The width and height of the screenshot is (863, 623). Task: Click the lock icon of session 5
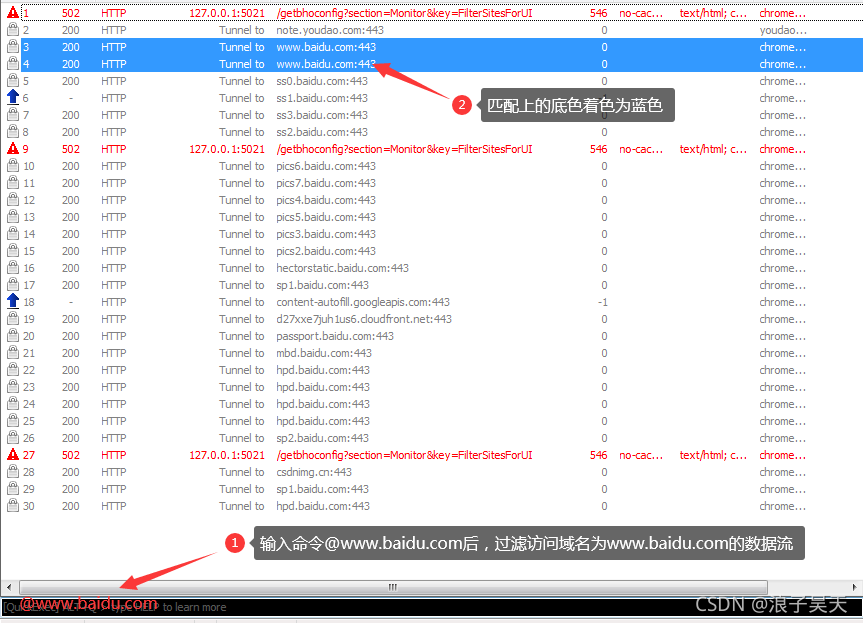click(x=13, y=80)
